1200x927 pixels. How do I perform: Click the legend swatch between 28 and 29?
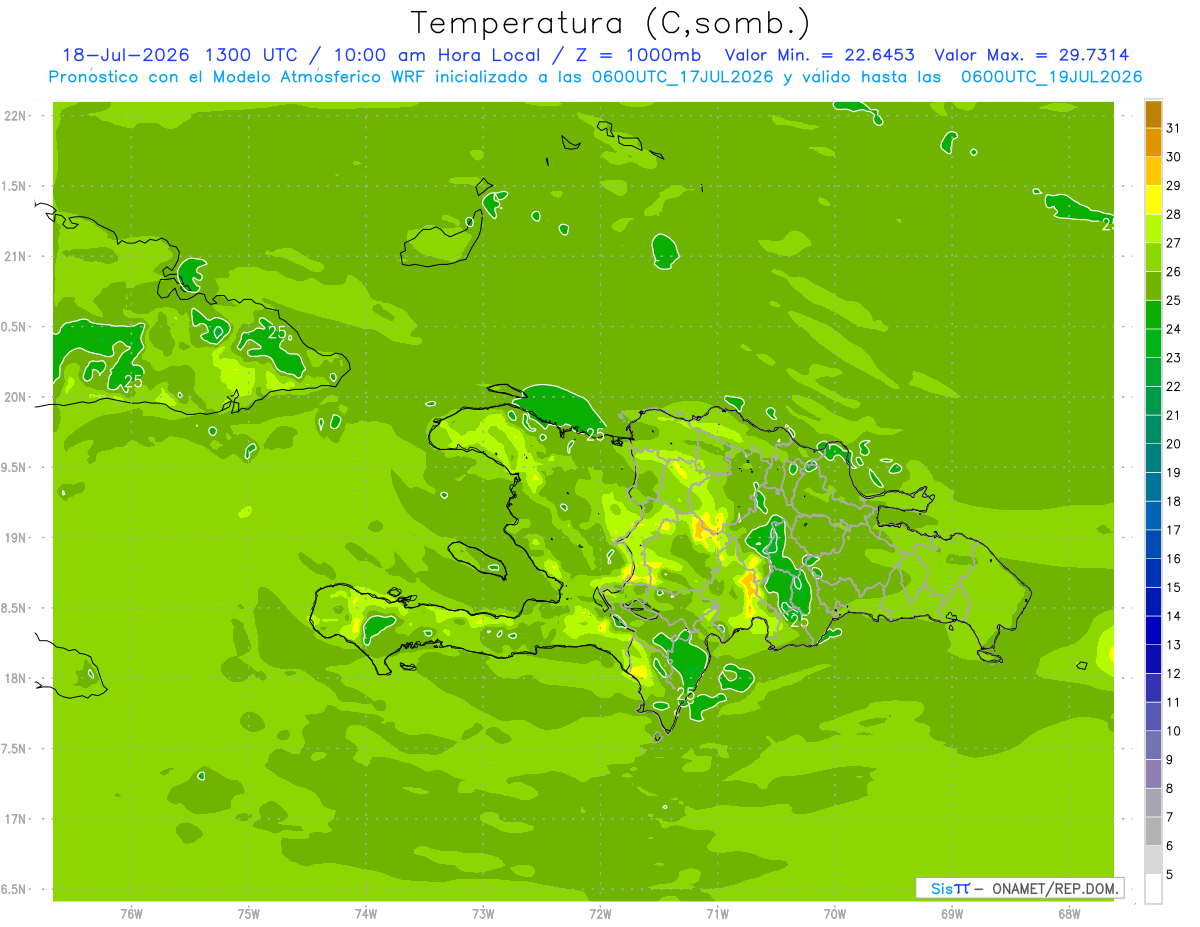tap(1153, 200)
